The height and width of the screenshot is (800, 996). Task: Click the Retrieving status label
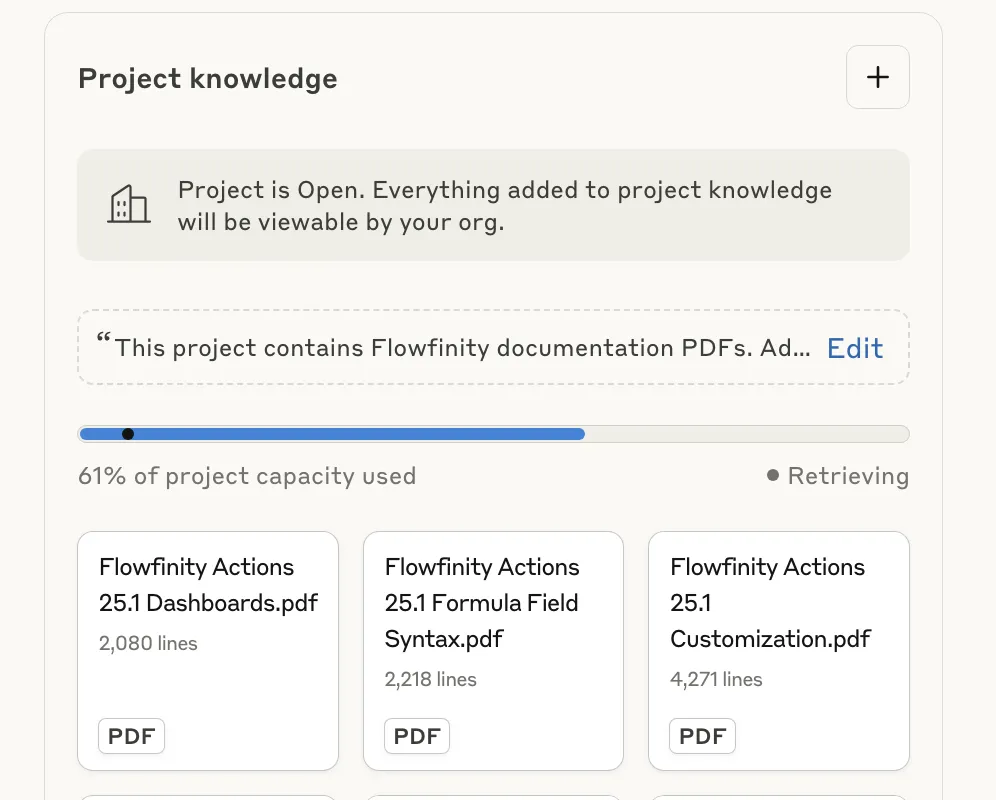pos(849,476)
